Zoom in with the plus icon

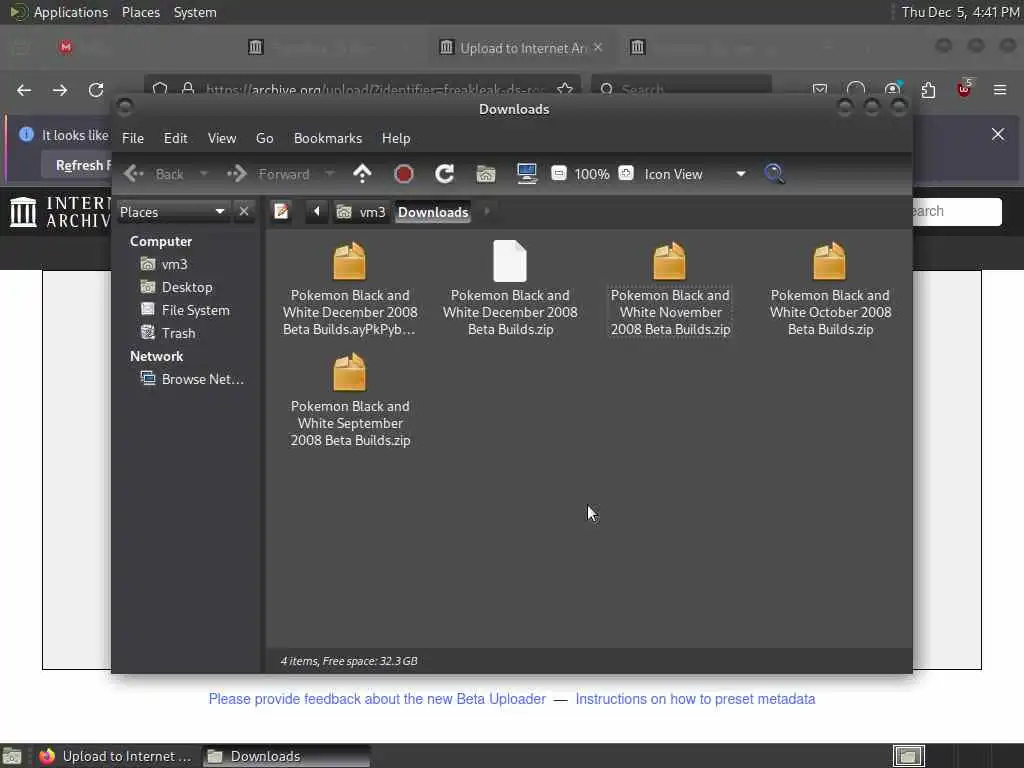[x=626, y=174]
